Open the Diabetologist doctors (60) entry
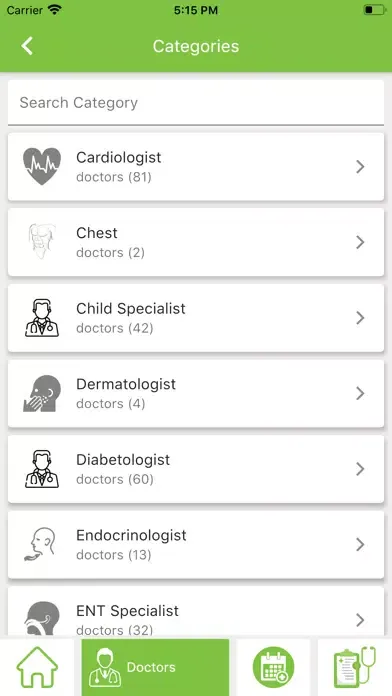Image resolution: width=392 pixels, height=696 pixels. pyautogui.click(x=196, y=469)
